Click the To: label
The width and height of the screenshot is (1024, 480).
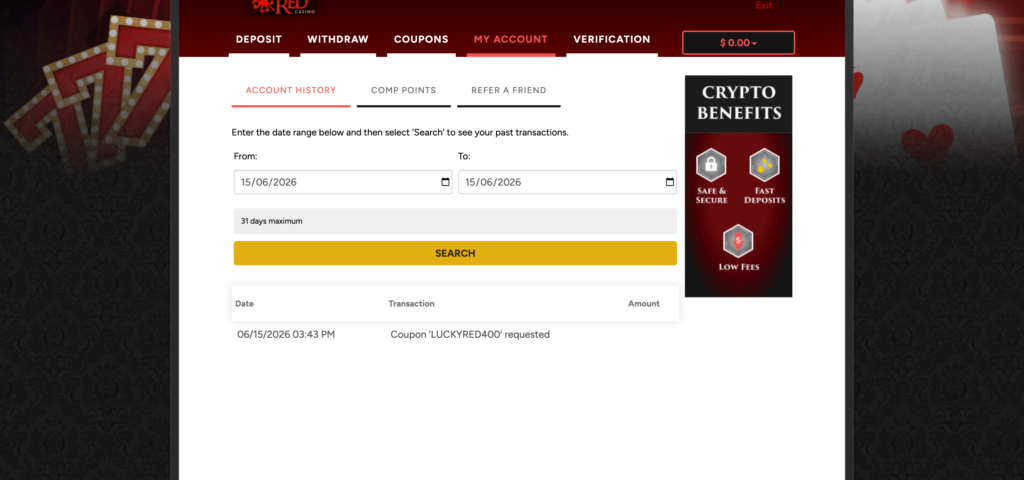click(464, 157)
